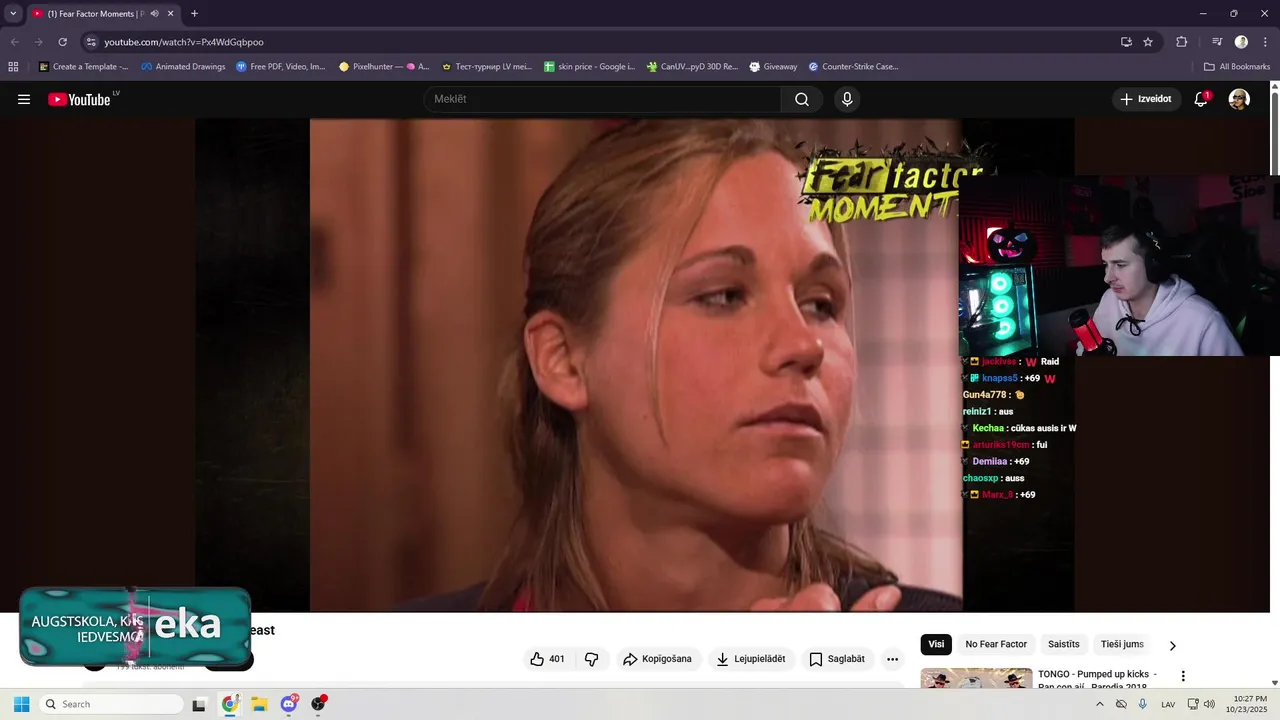
Task: Click the magnifier search button
Action: 802,99
